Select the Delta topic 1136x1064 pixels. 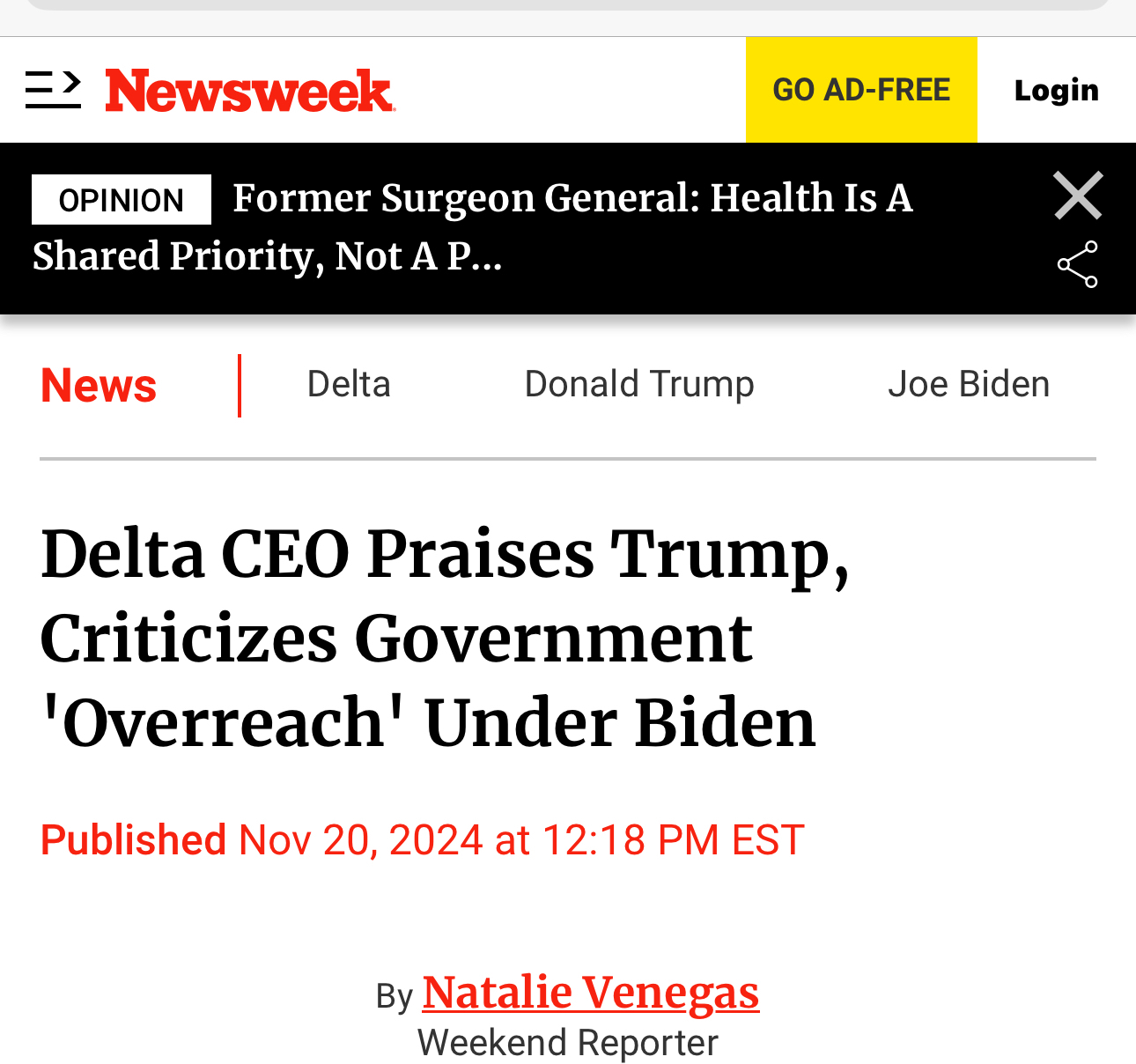coord(349,385)
